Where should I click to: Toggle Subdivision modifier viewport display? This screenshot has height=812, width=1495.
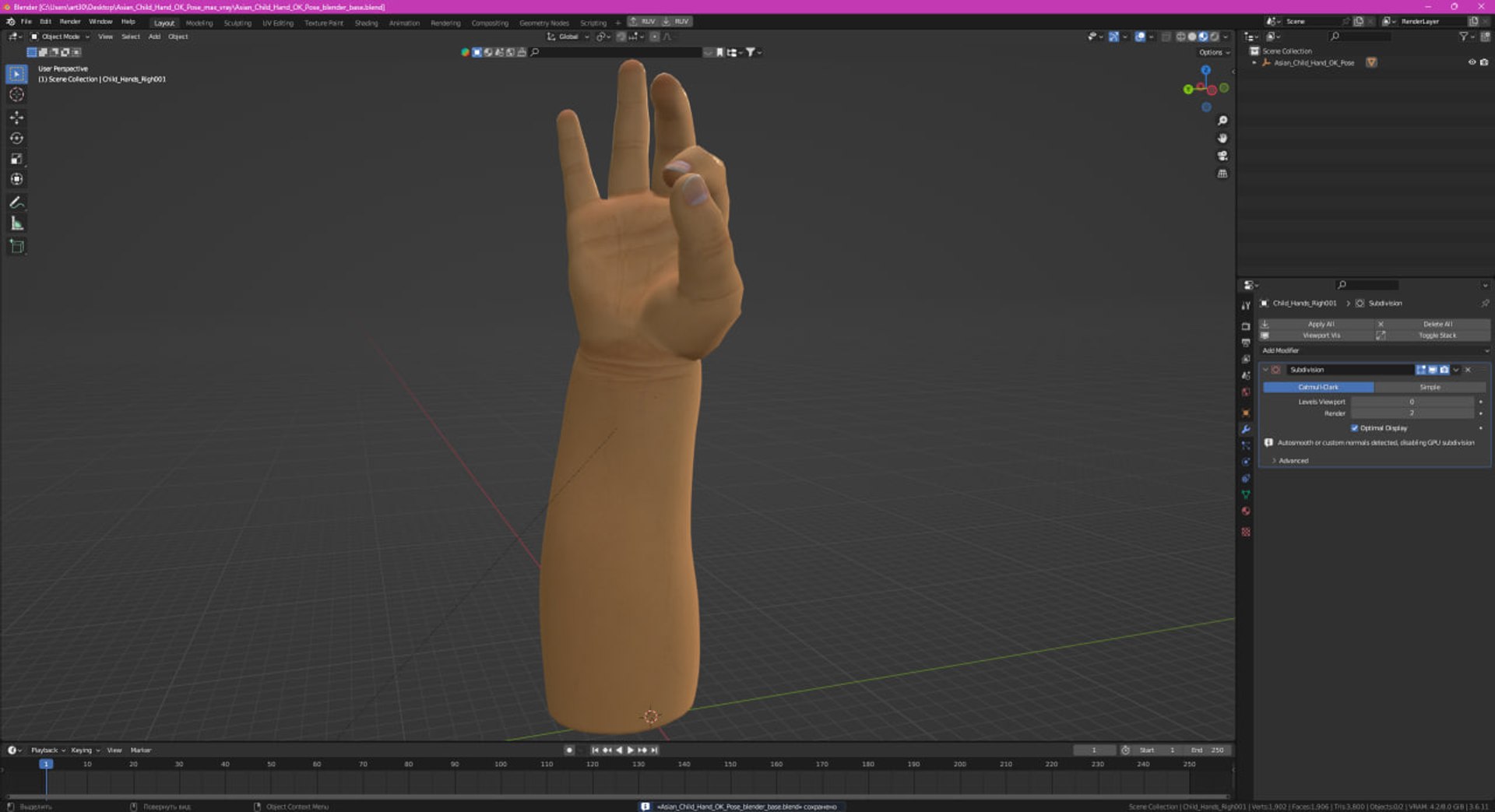(1433, 370)
